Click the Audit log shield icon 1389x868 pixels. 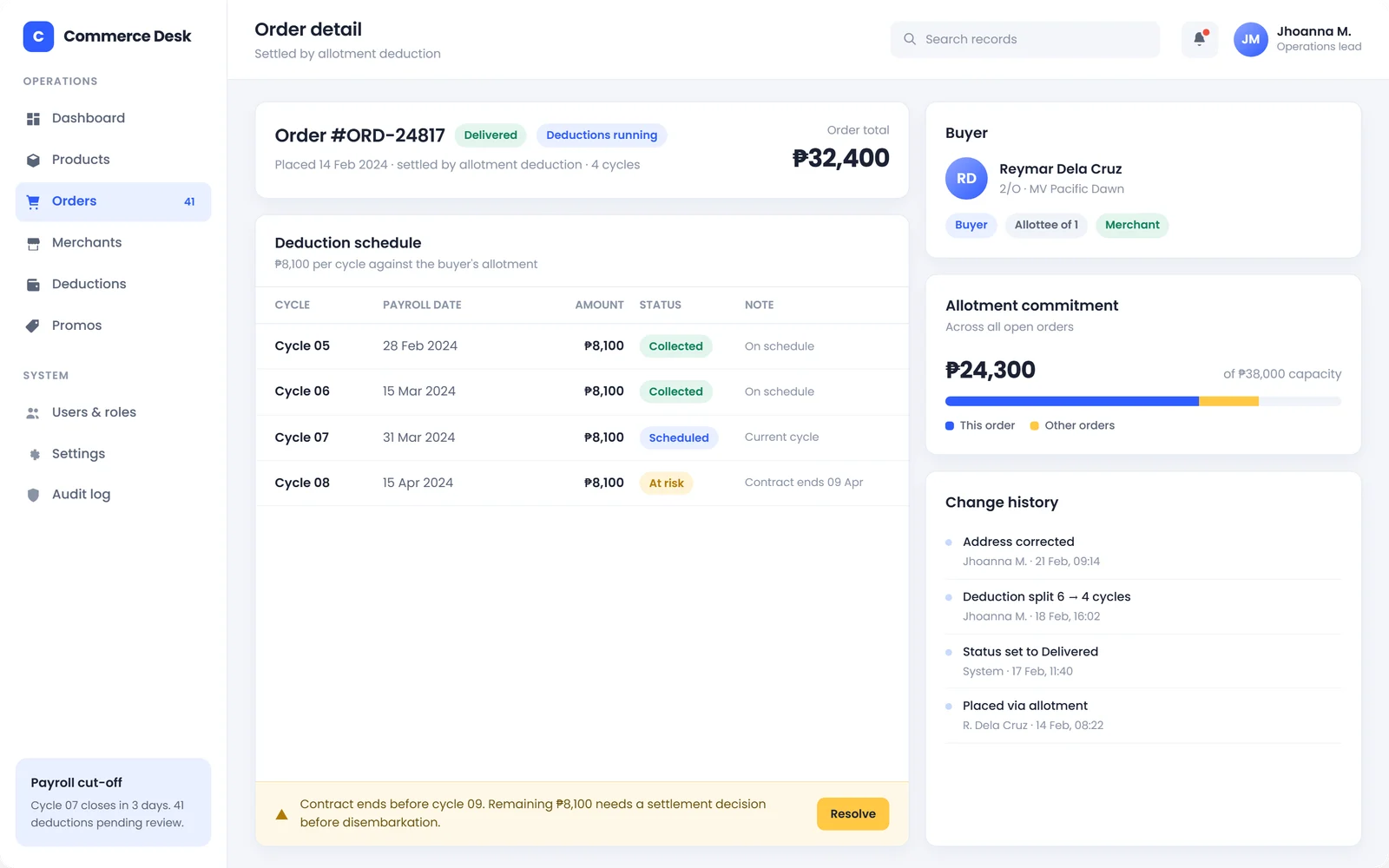point(33,495)
